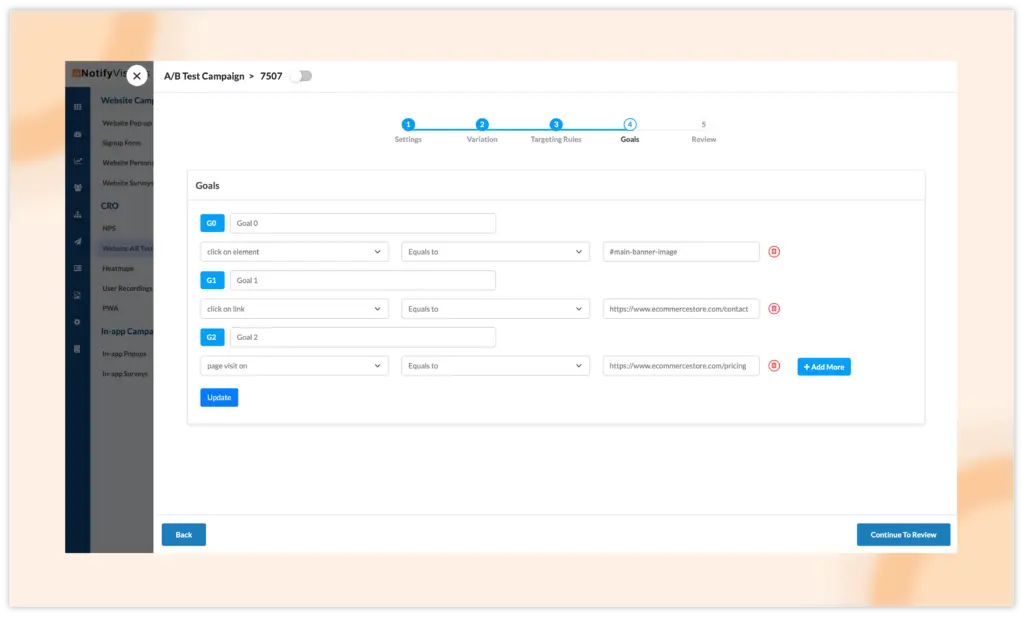Expand the 'Equals to' dropdown for Goal 0
This screenshot has width=1024, height=617.
click(495, 252)
